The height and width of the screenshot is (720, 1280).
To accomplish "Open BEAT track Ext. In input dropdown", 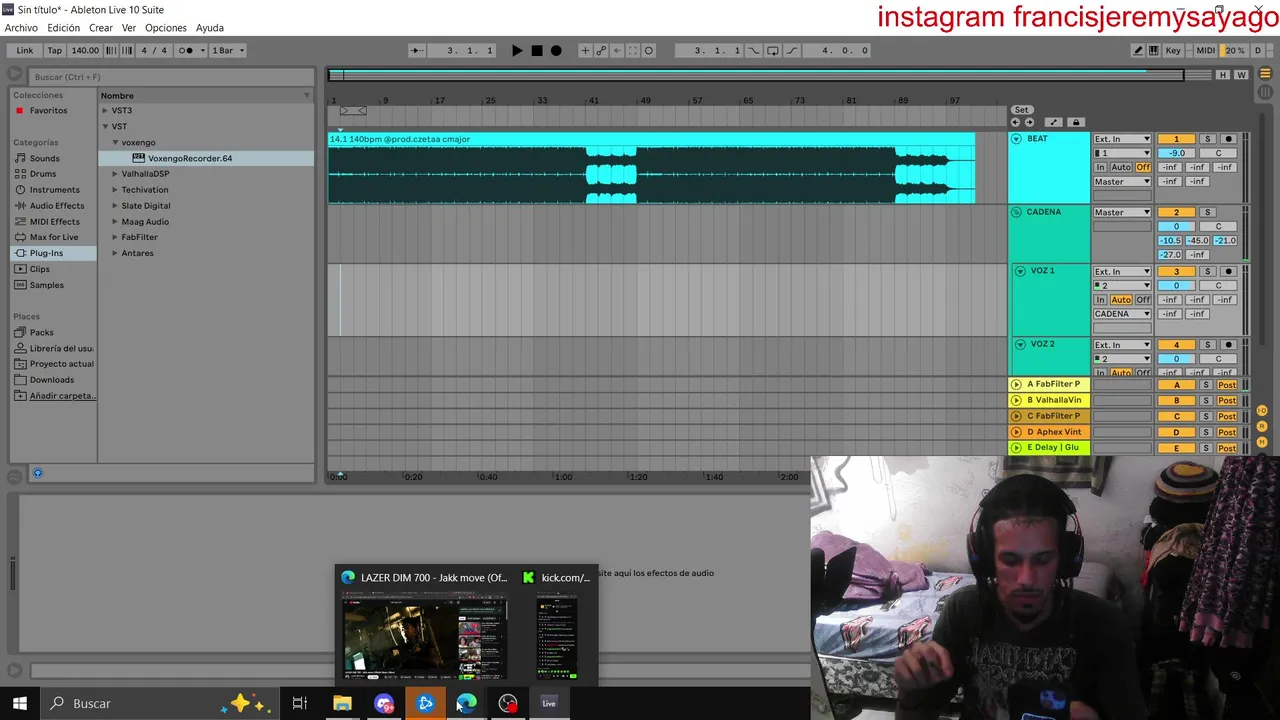I will (x=1122, y=139).
